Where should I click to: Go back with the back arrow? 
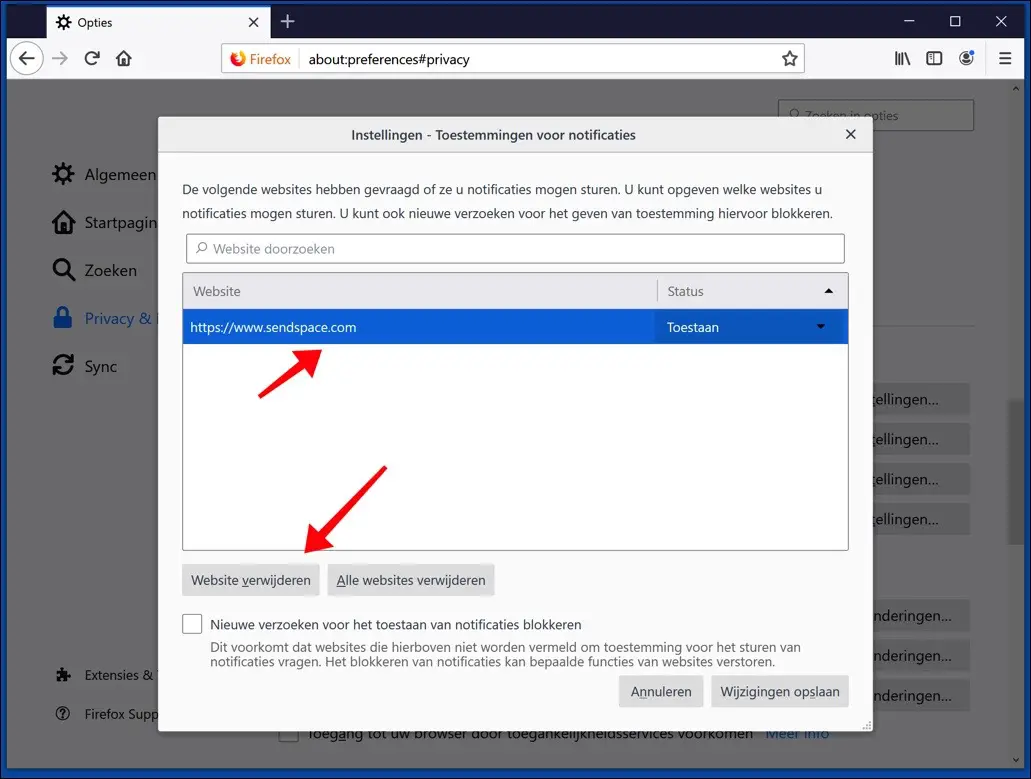click(26, 59)
